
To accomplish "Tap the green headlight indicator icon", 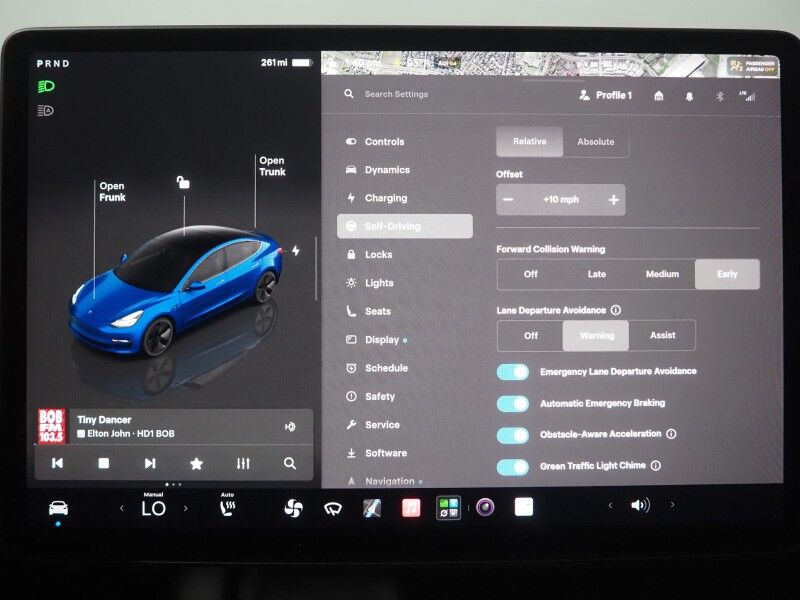I will [x=46, y=86].
